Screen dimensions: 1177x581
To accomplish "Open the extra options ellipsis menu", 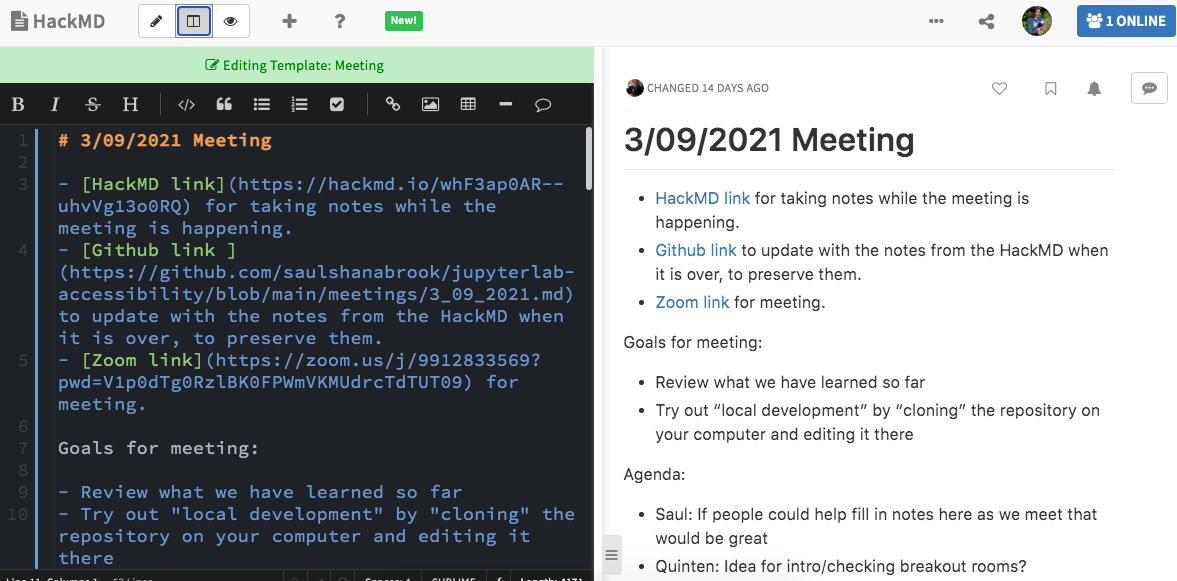I will (936, 20).
